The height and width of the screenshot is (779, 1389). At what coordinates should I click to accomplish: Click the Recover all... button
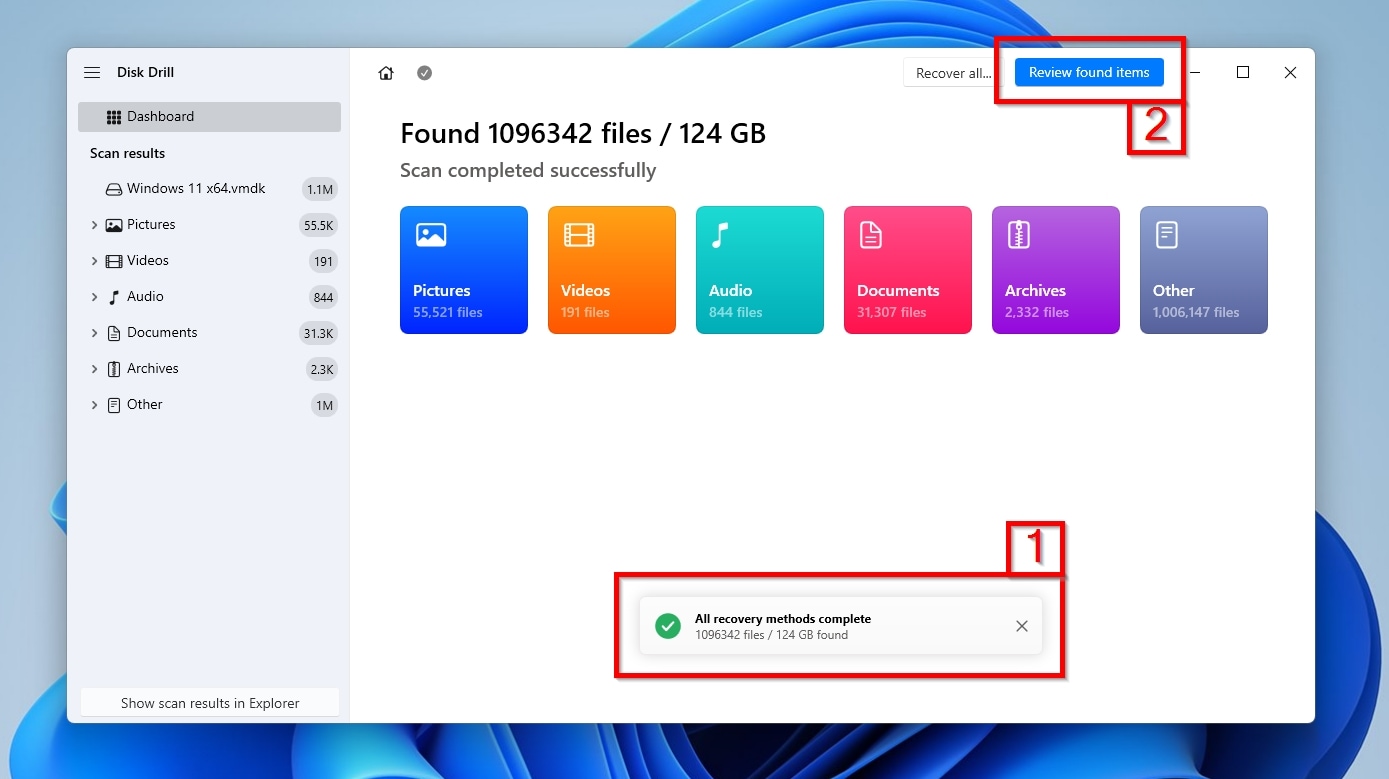click(x=953, y=73)
